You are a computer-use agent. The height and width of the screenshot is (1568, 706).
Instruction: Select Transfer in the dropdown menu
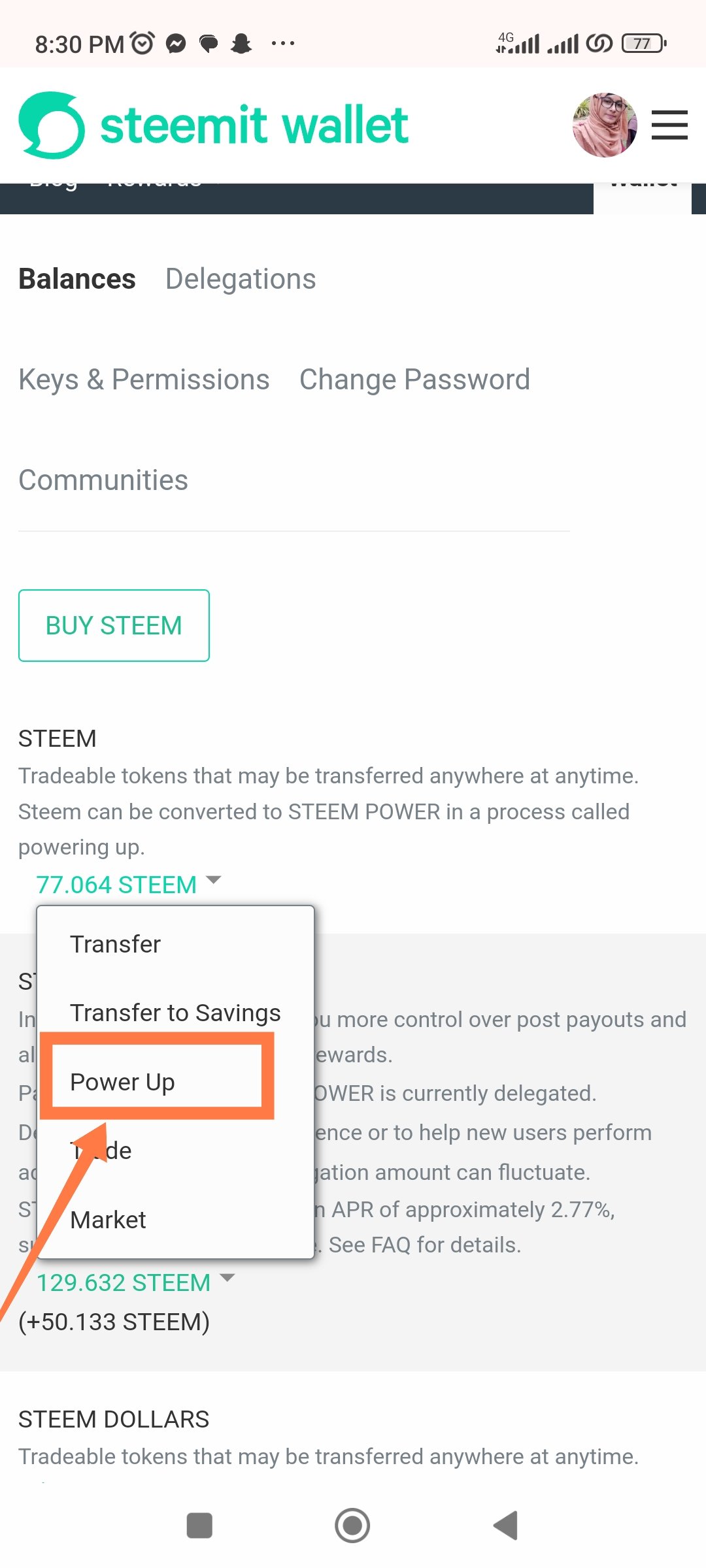pos(115,944)
